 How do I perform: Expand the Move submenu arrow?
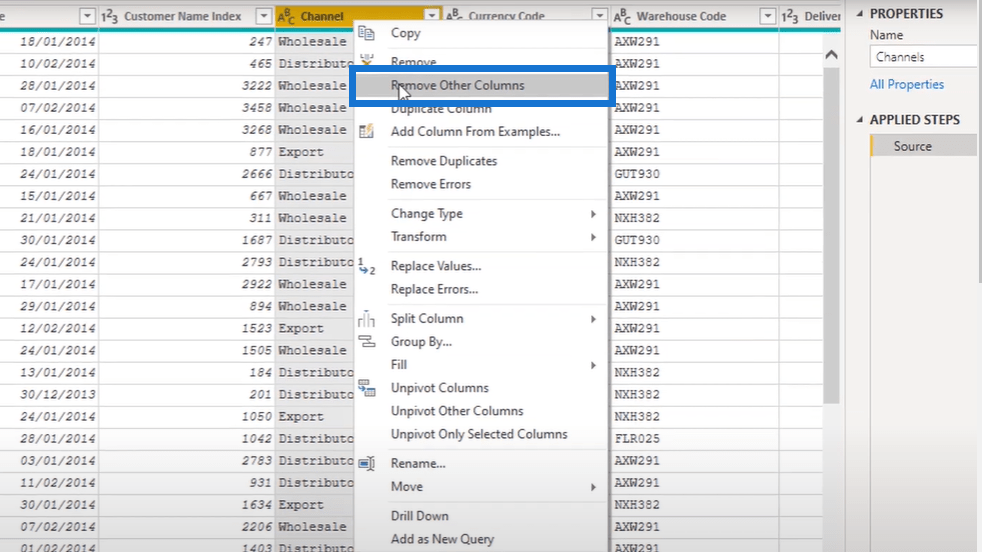[x=592, y=487]
